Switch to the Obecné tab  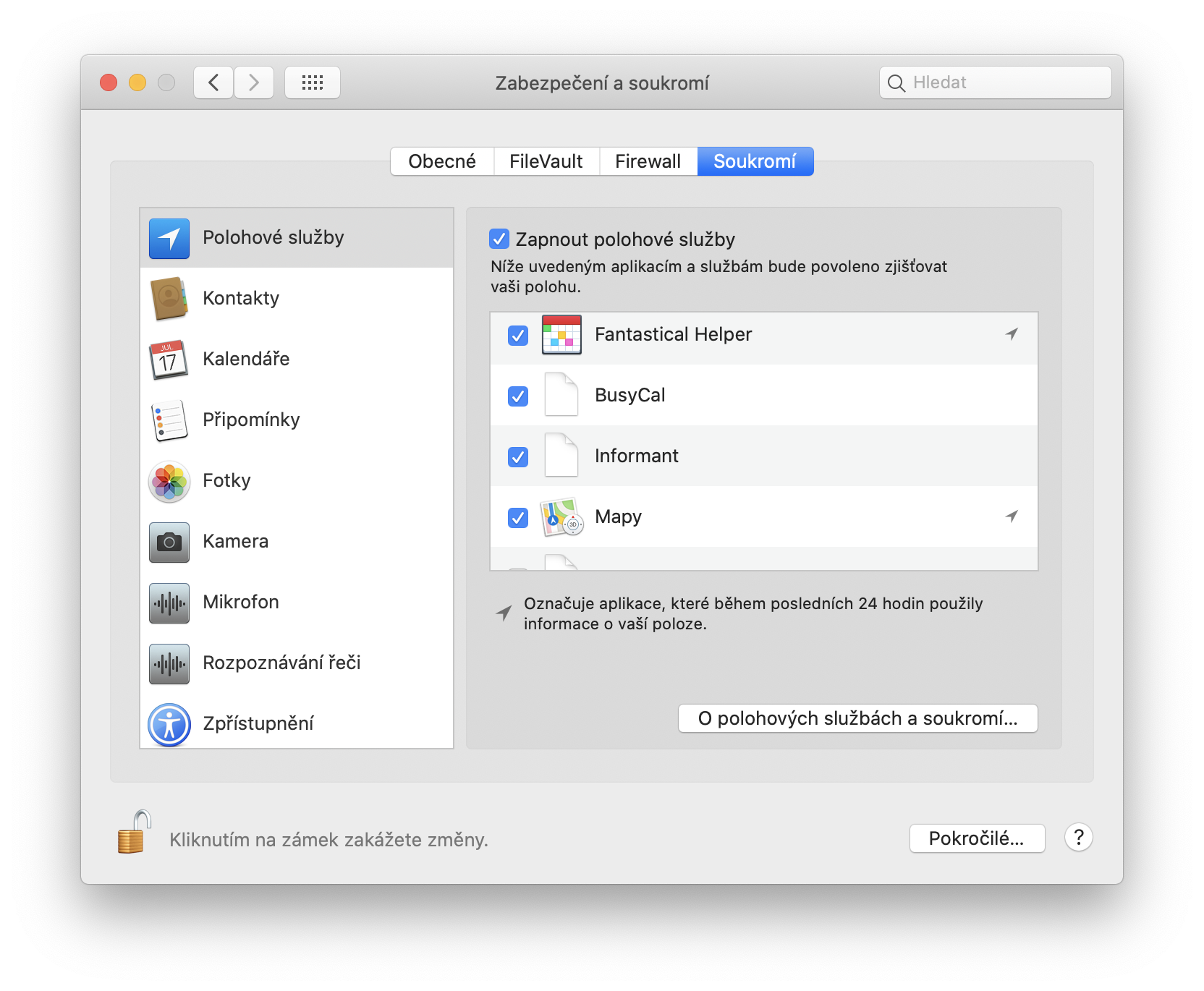(442, 161)
